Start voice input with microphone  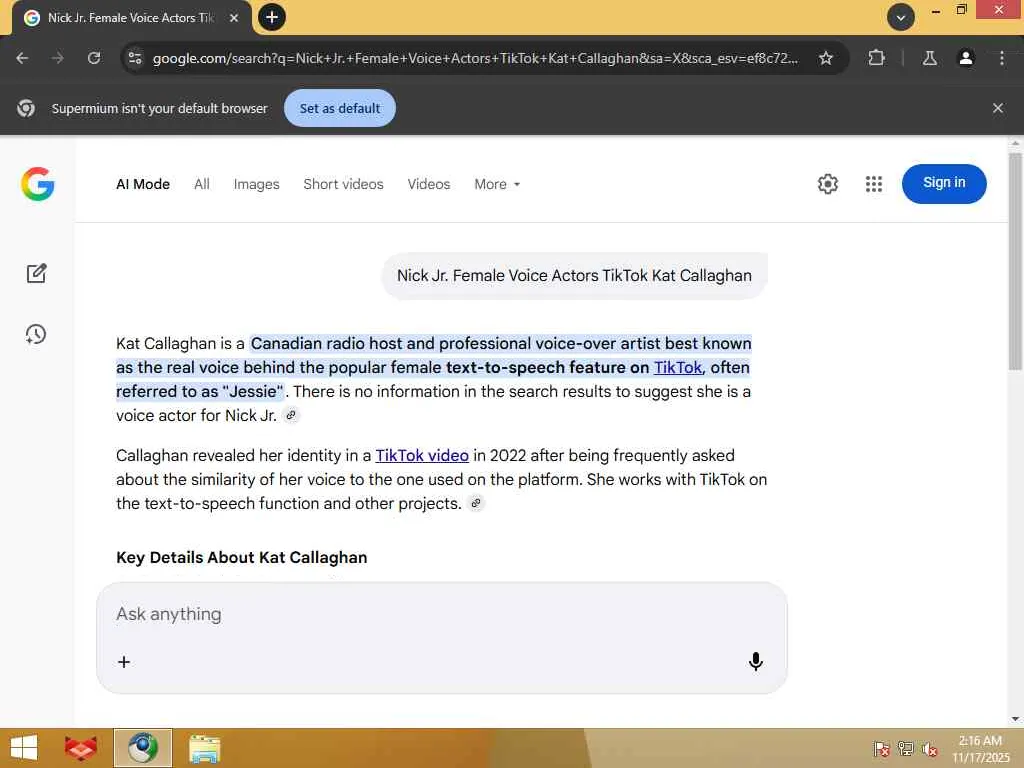756,662
